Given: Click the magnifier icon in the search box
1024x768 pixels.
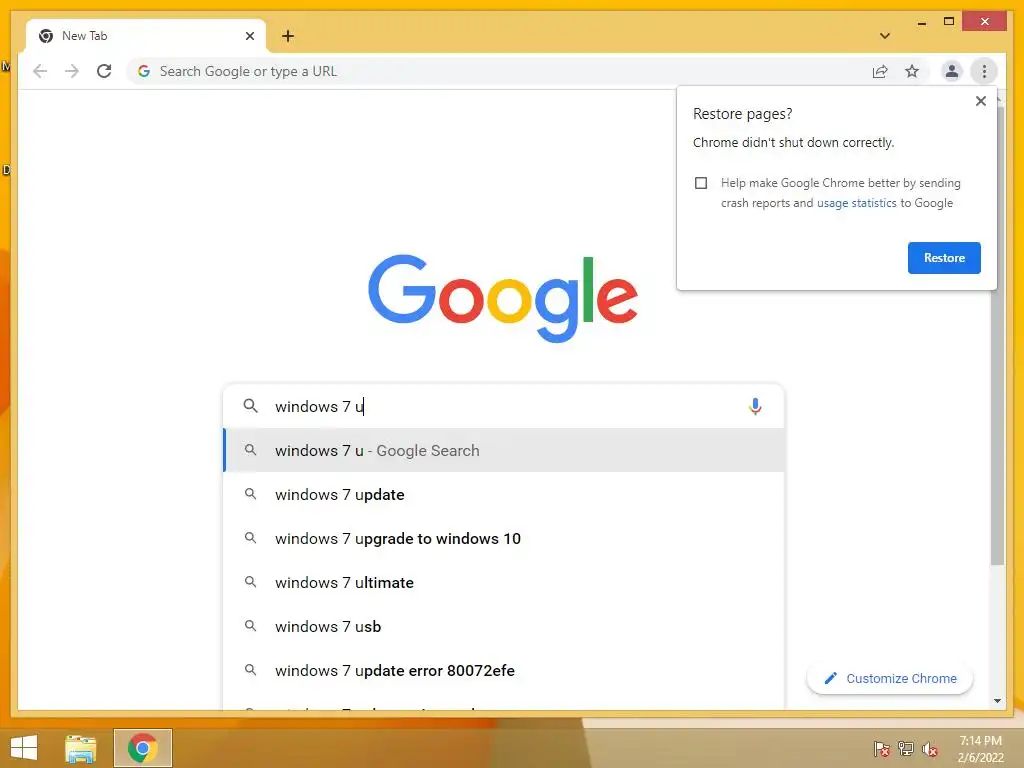Looking at the screenshot, I should point(250,406).
